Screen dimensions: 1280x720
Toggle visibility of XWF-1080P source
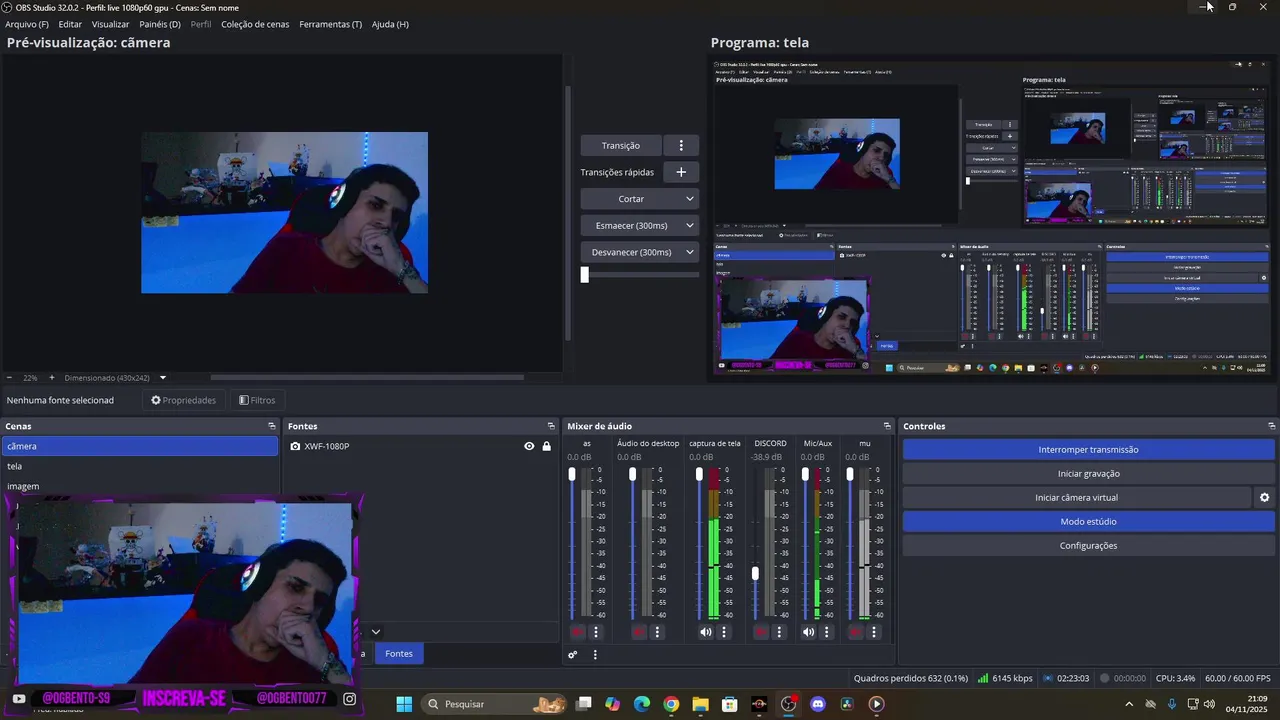529,446
